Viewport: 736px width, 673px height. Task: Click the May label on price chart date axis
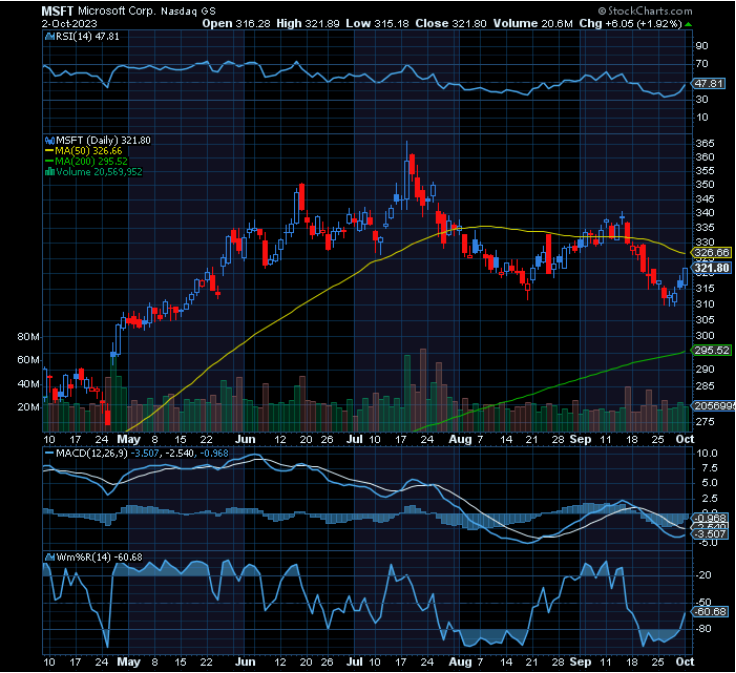click(x=129, y=439)
